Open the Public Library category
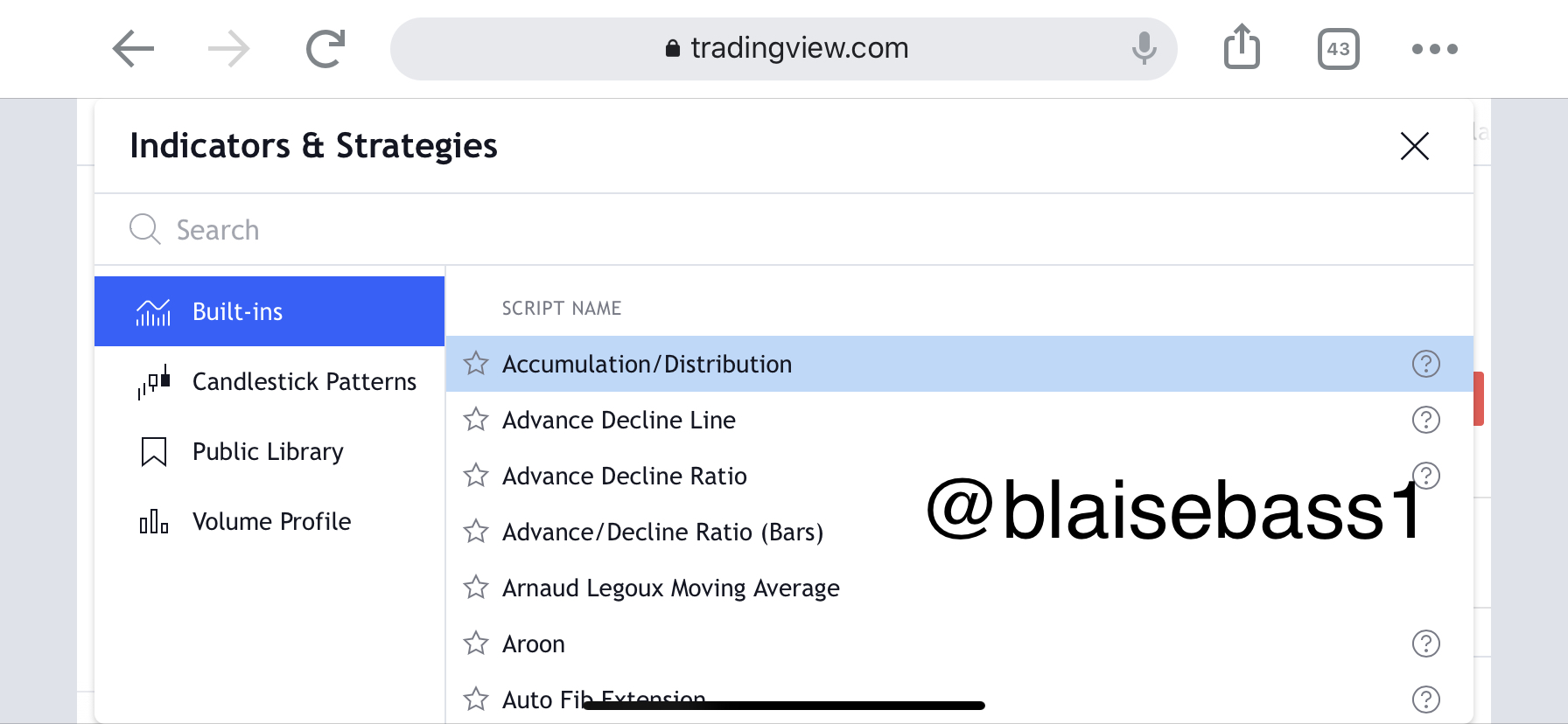Image resolution: width=1568 pixels, height=724 pixels. point(269,451)
